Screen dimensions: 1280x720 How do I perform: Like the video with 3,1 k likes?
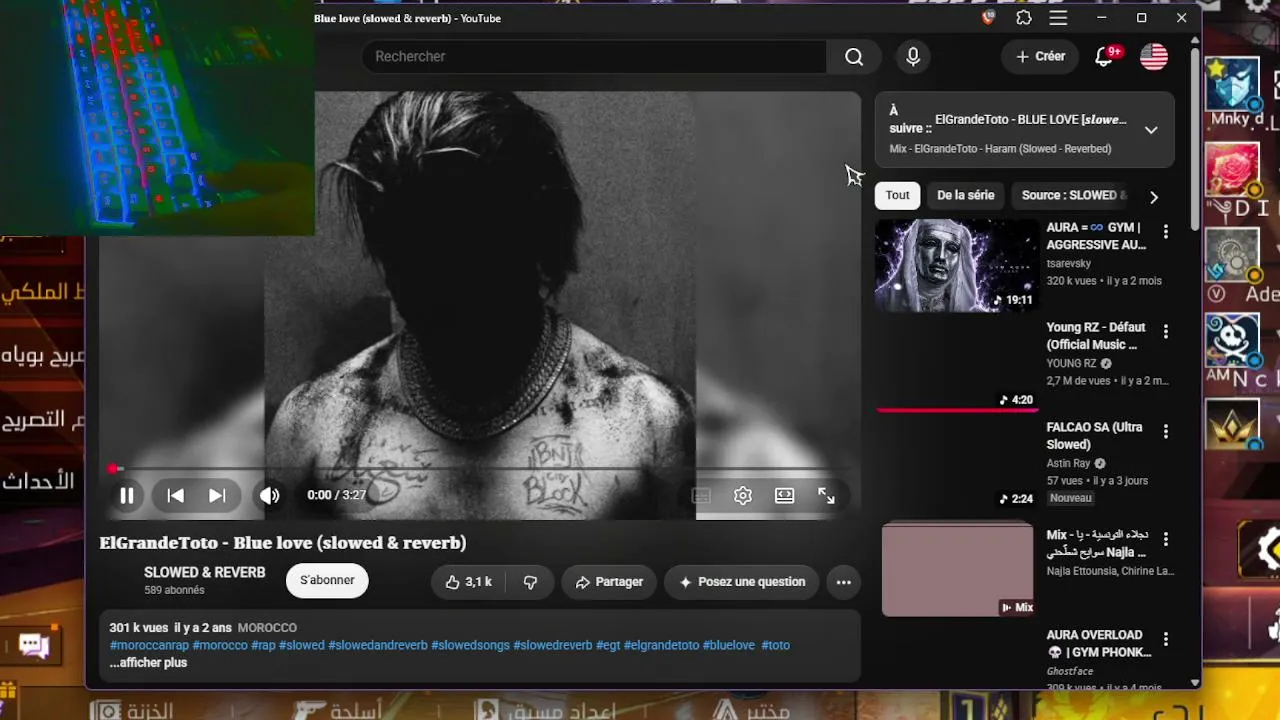tap(469, 582)
